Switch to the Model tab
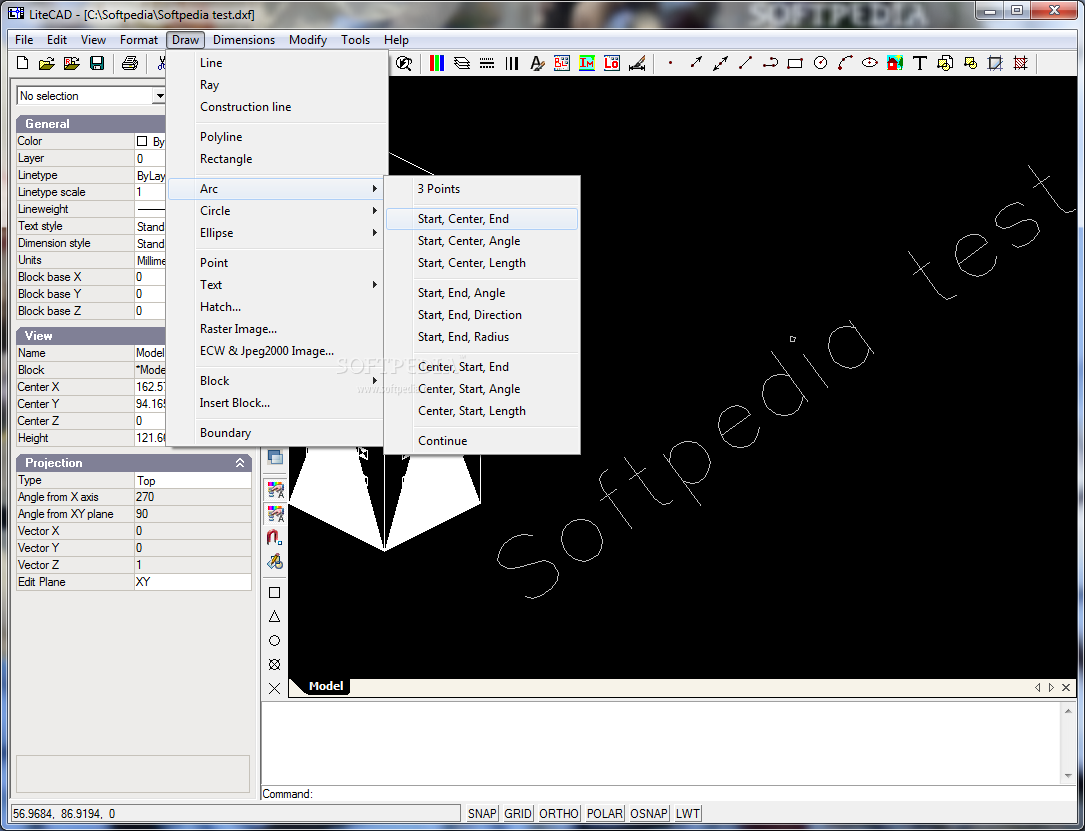Screen dimensions: 1085x831 point(326,686)
